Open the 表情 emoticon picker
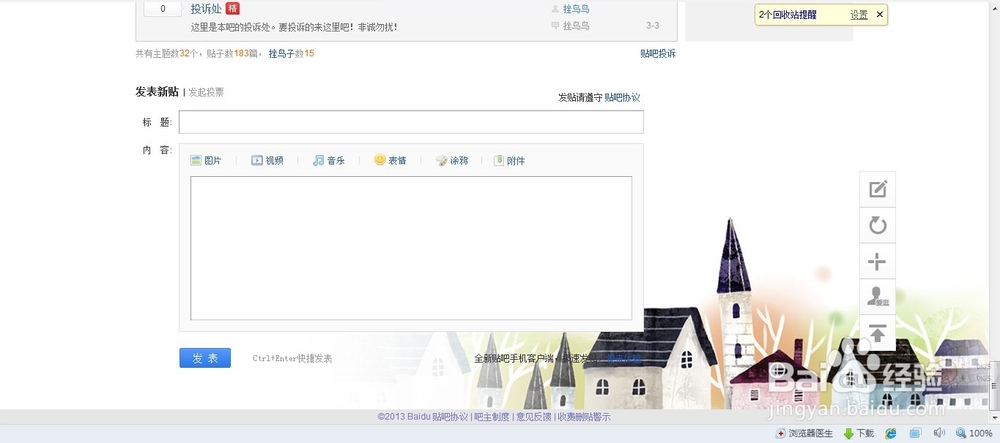The width and height of the screenshot is (1000, 443). [x=390, y=161]
